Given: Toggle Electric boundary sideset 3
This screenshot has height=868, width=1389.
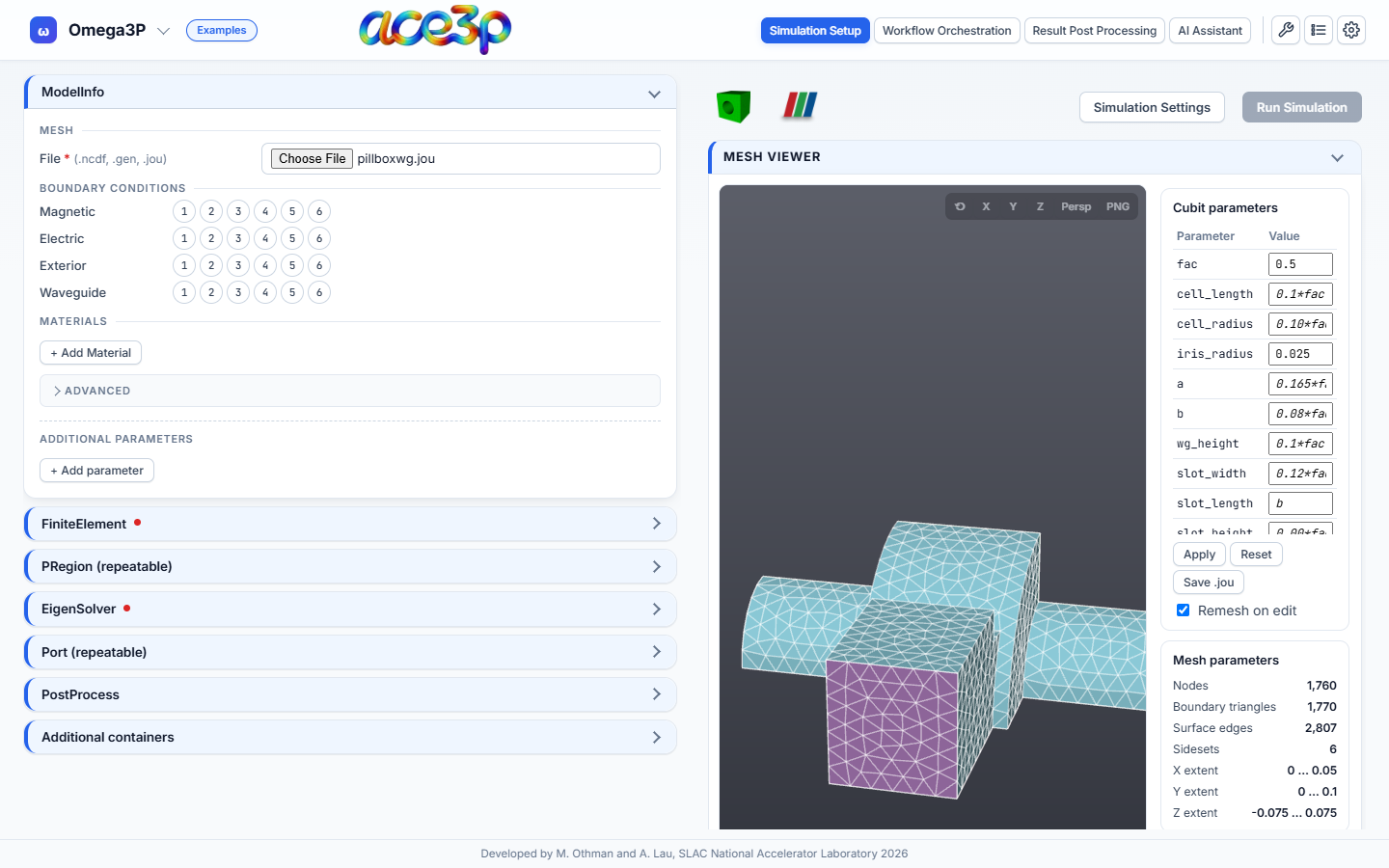Looking at the screenshot, I should (238, 238).
